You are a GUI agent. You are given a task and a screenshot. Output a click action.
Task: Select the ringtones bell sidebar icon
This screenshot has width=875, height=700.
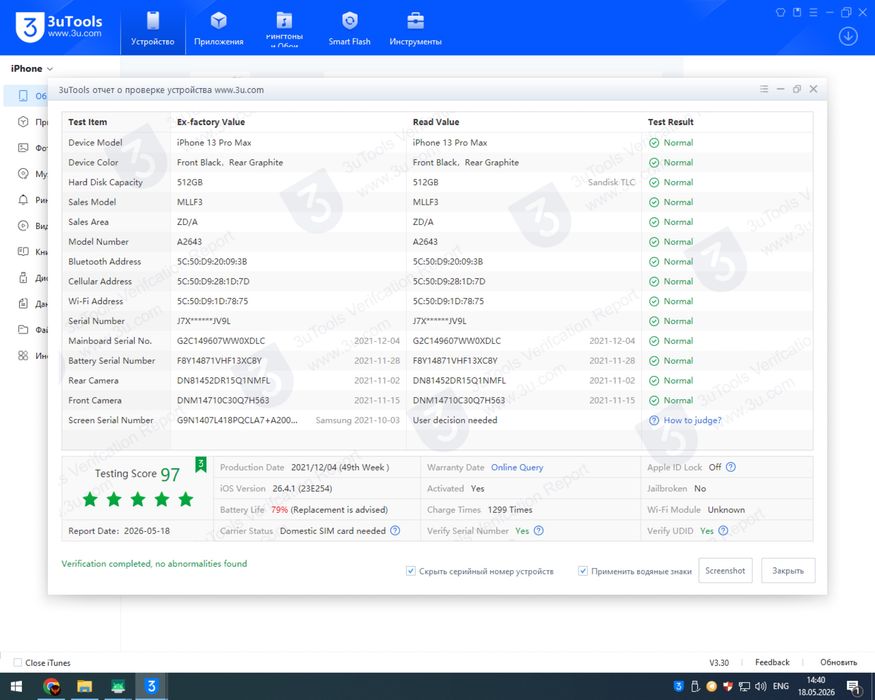[x=23, y=199]
